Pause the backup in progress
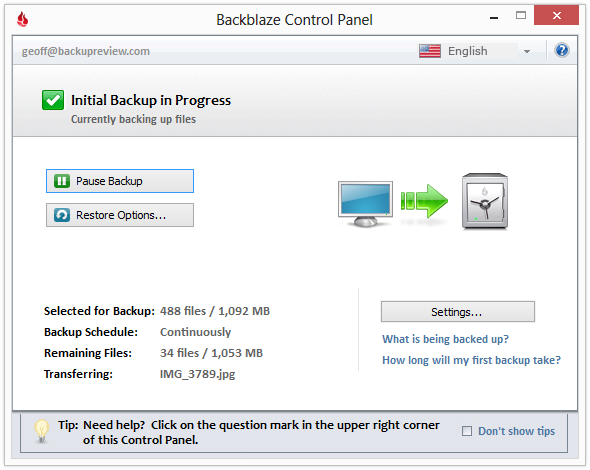Image resolution: width=590 pixels, height=470 pixels. pyautogui.click(x=120, y=181)
